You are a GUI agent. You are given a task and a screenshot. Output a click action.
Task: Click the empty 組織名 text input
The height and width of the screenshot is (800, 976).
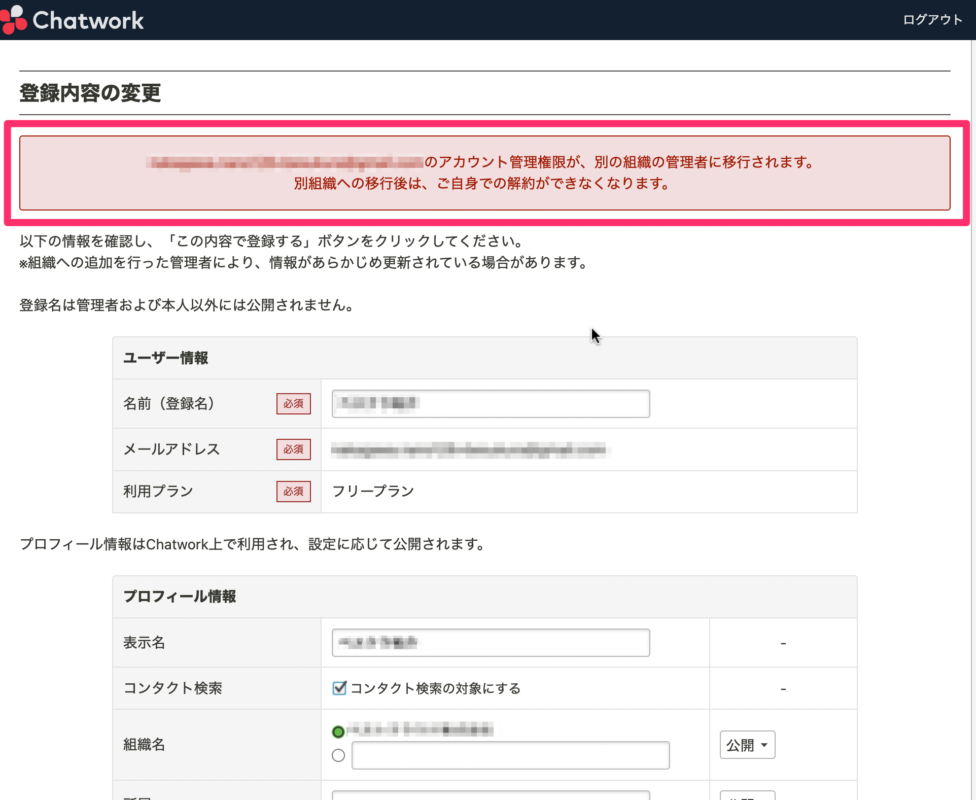point(510,755)
